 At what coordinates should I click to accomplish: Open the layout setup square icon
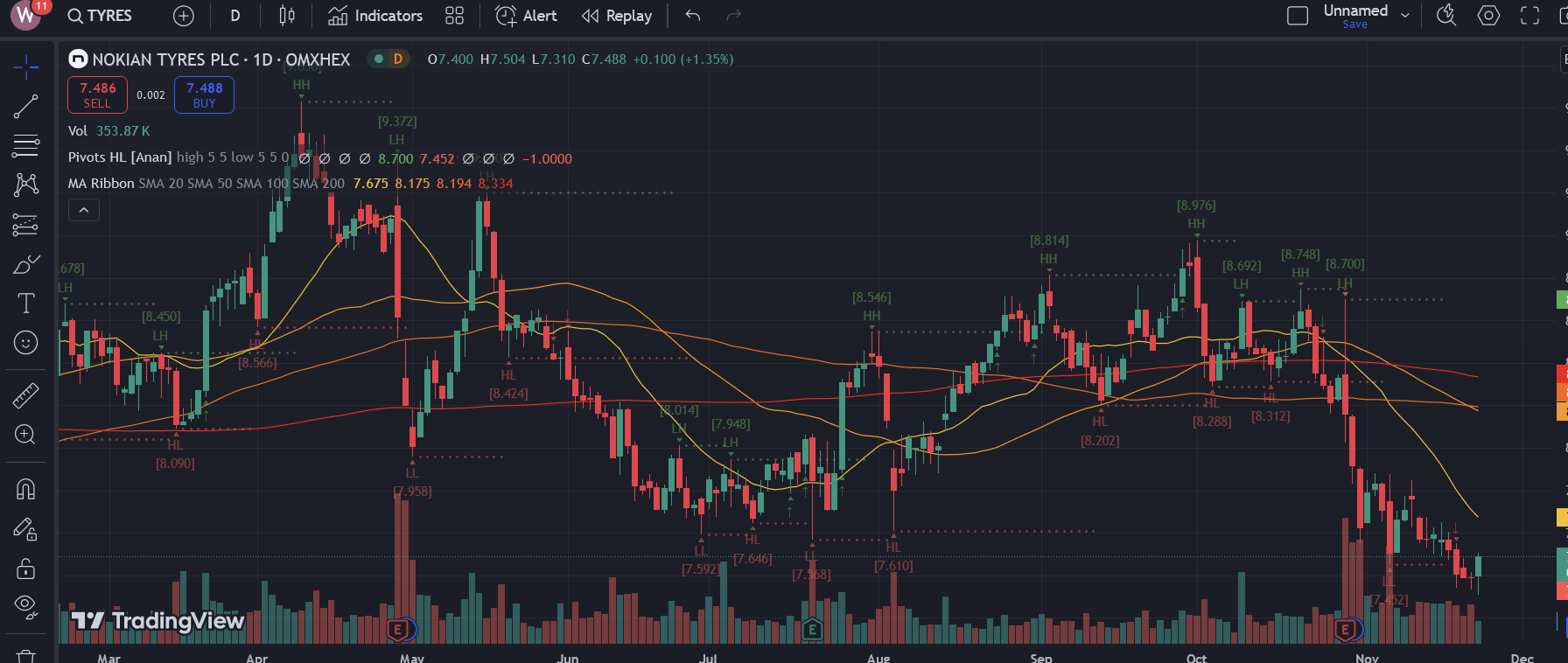(x=1298, y=16)
